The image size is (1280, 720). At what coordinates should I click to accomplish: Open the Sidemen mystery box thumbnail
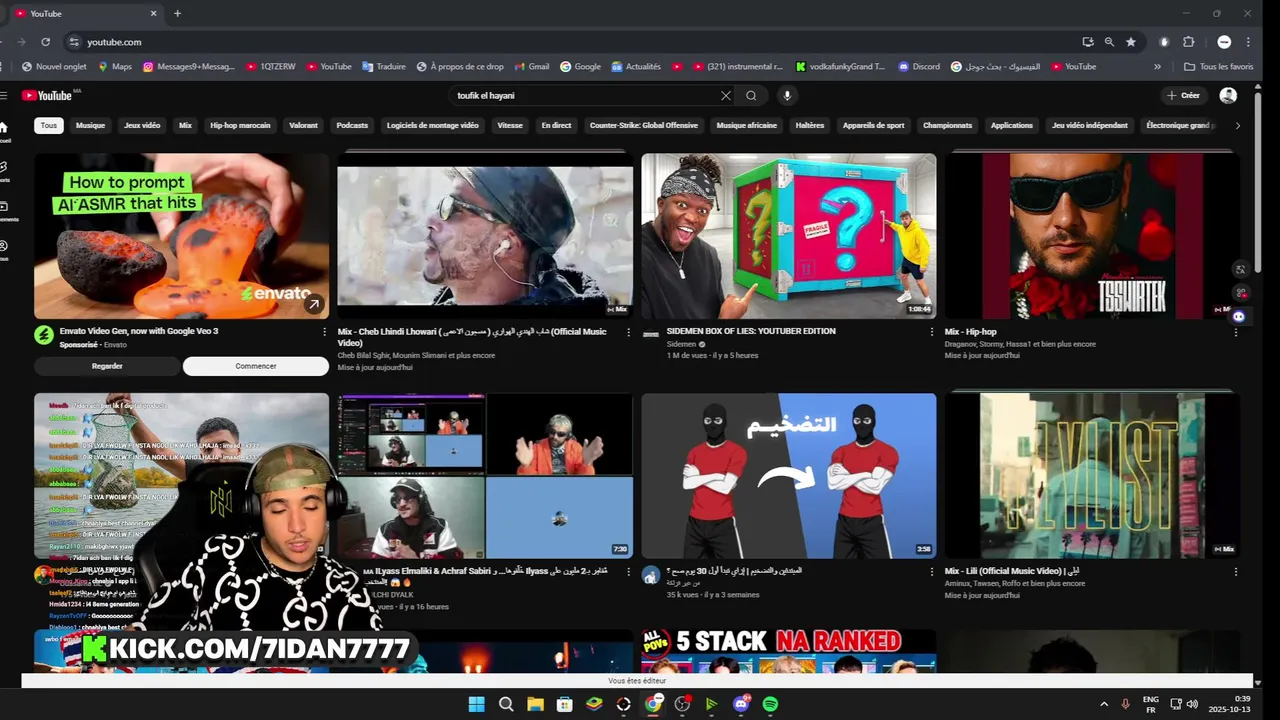789,236
